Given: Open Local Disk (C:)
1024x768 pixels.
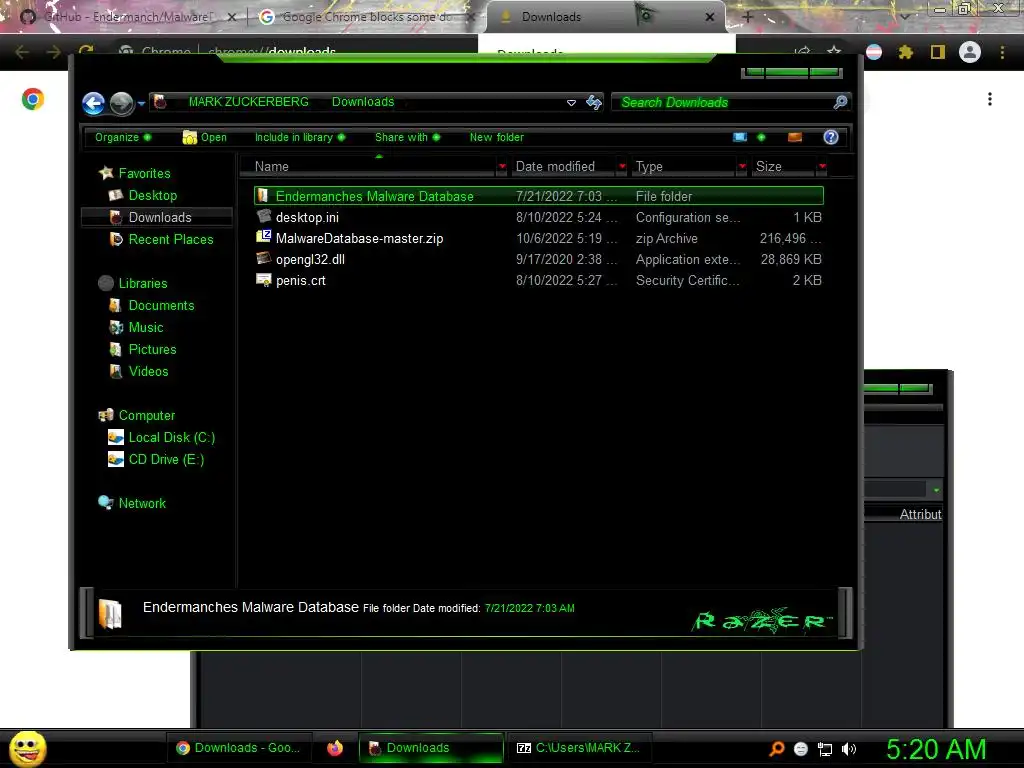Looking at the screenshot, I should [172, 438].
